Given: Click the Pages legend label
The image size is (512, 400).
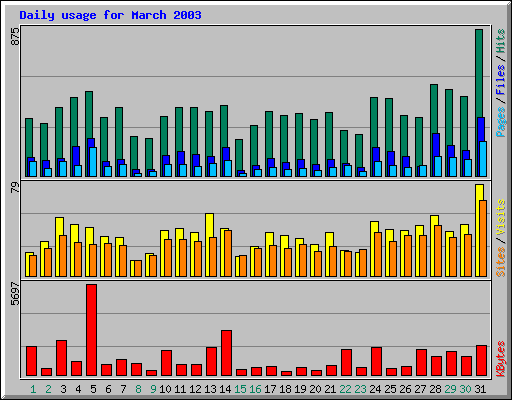Looking at the screenshot, I should (501, 122).
